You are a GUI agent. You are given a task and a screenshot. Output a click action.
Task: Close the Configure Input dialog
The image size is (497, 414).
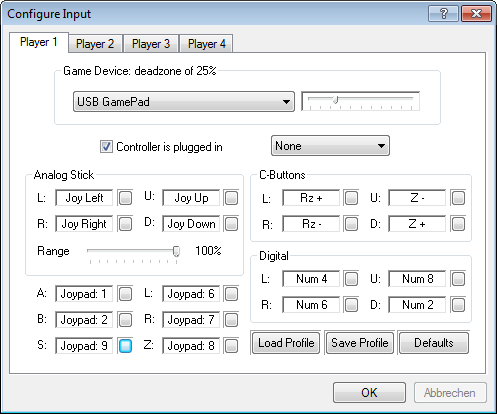click(x=477, y=14)
